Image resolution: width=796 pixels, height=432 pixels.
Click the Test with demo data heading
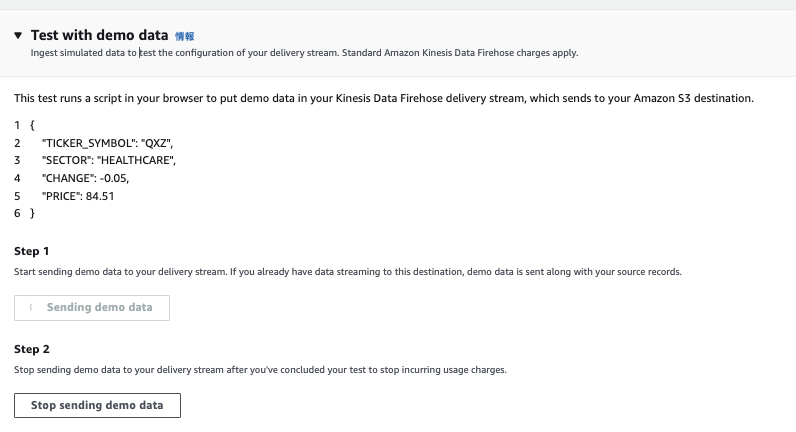point(99,35)
